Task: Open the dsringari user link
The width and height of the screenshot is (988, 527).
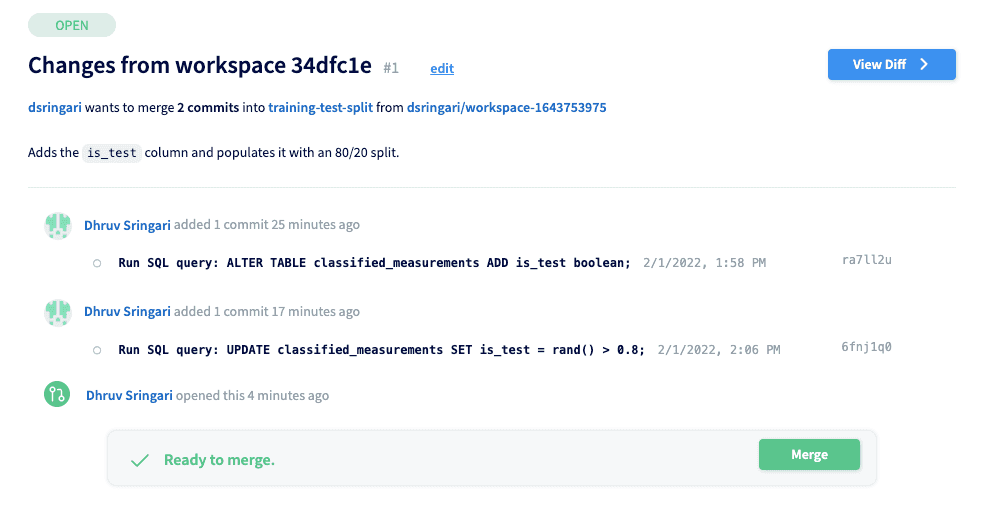Action: pyautogui.click(x=55, y=107)
